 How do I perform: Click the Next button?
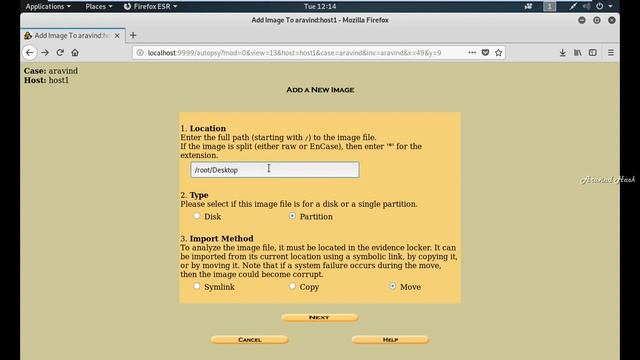320,318
